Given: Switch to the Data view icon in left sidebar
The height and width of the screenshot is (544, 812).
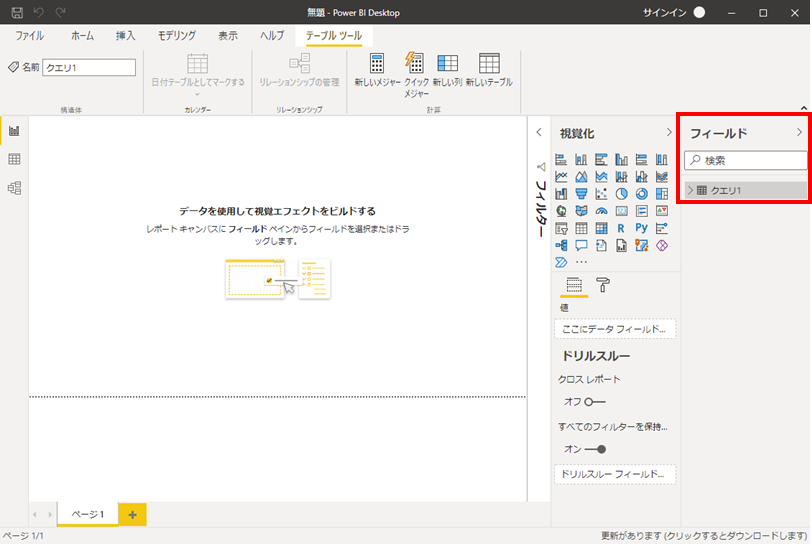Looking at the screenshot, I should (14, 159).
